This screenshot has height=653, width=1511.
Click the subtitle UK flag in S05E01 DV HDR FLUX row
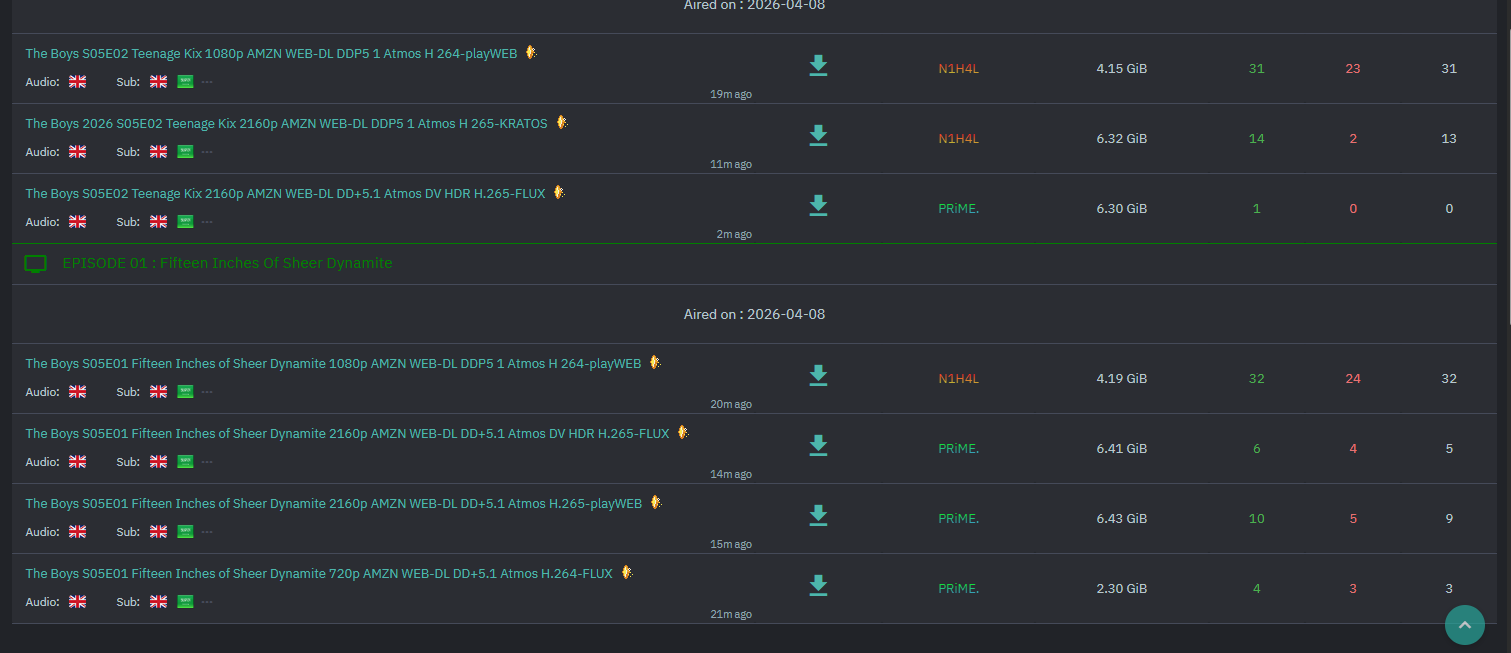pos(158,462)
